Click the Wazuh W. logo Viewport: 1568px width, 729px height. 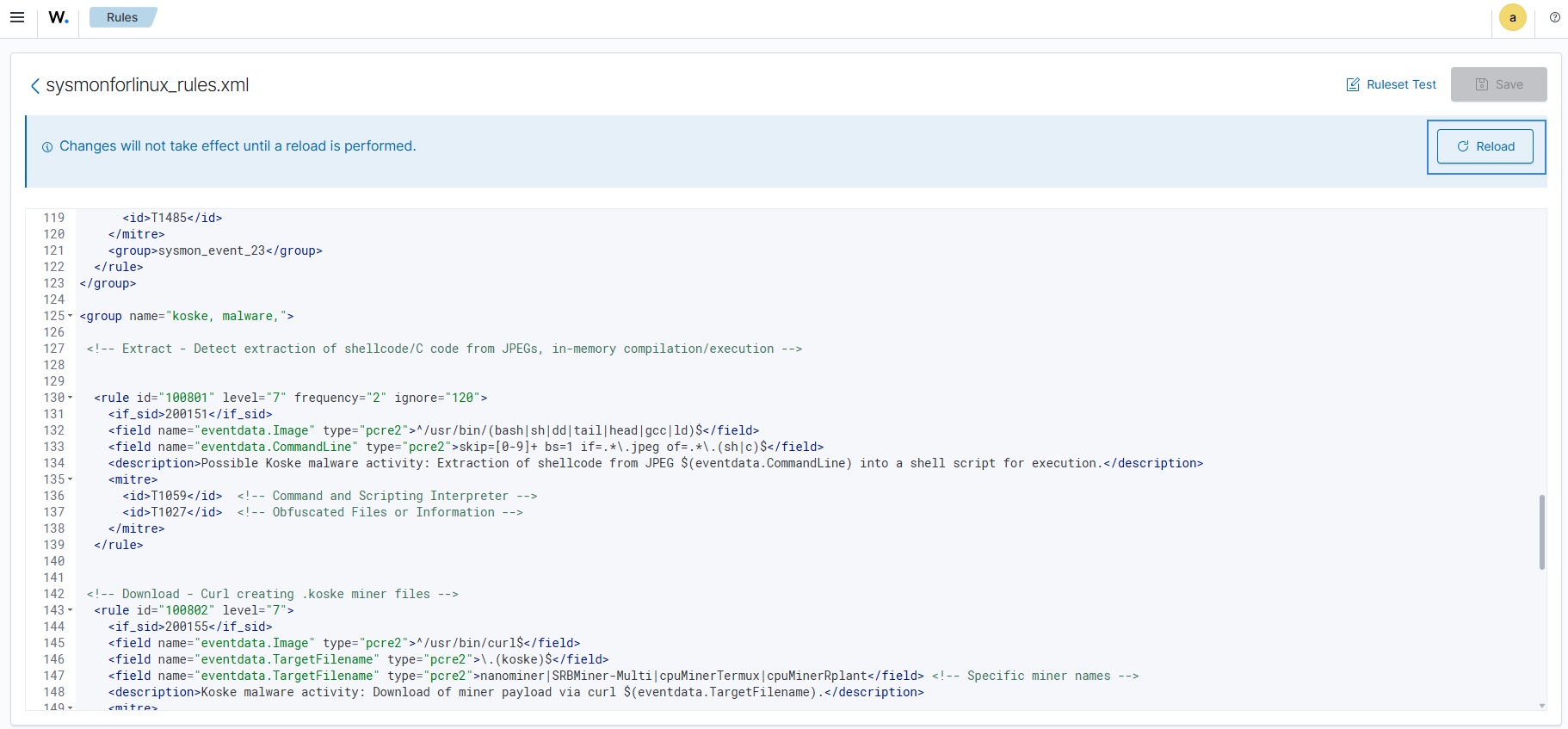pos(59,17)
